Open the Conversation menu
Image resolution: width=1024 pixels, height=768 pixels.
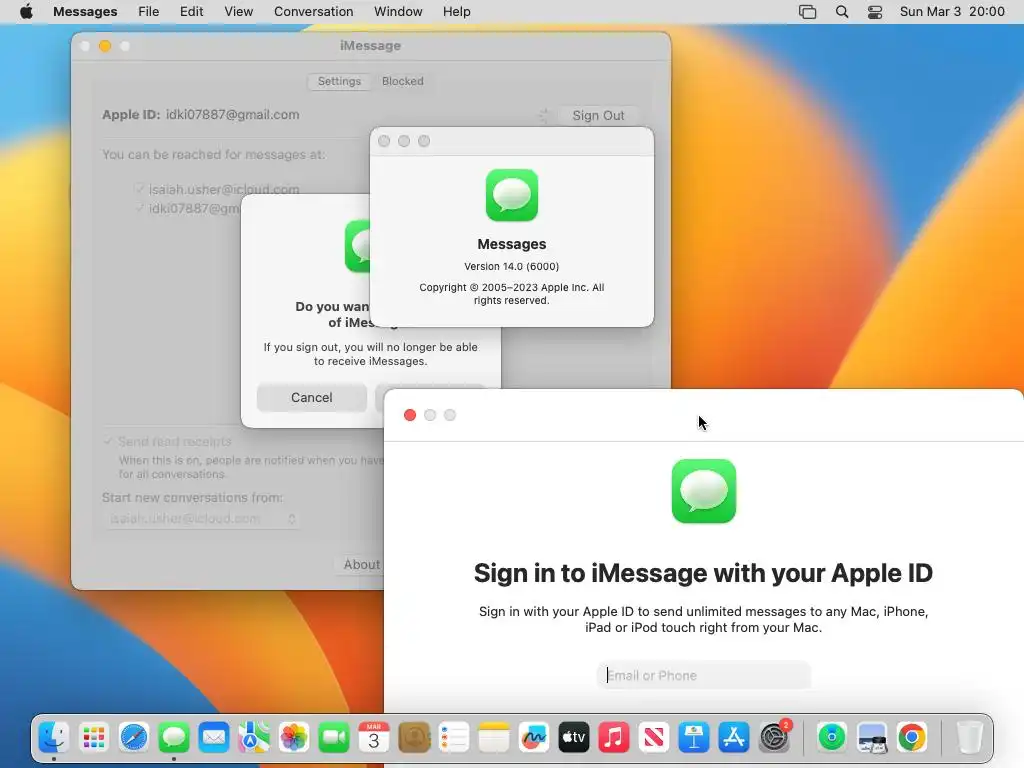313,12
